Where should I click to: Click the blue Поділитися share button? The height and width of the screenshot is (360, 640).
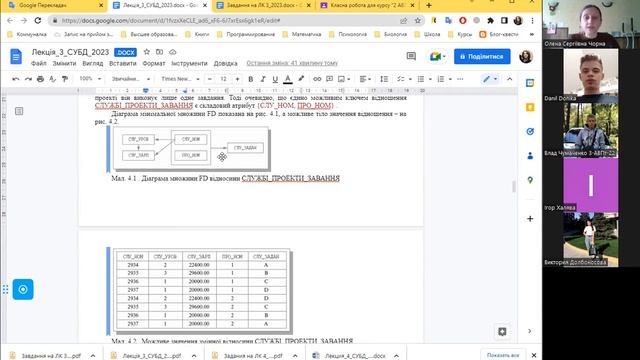tap(482, 57)
